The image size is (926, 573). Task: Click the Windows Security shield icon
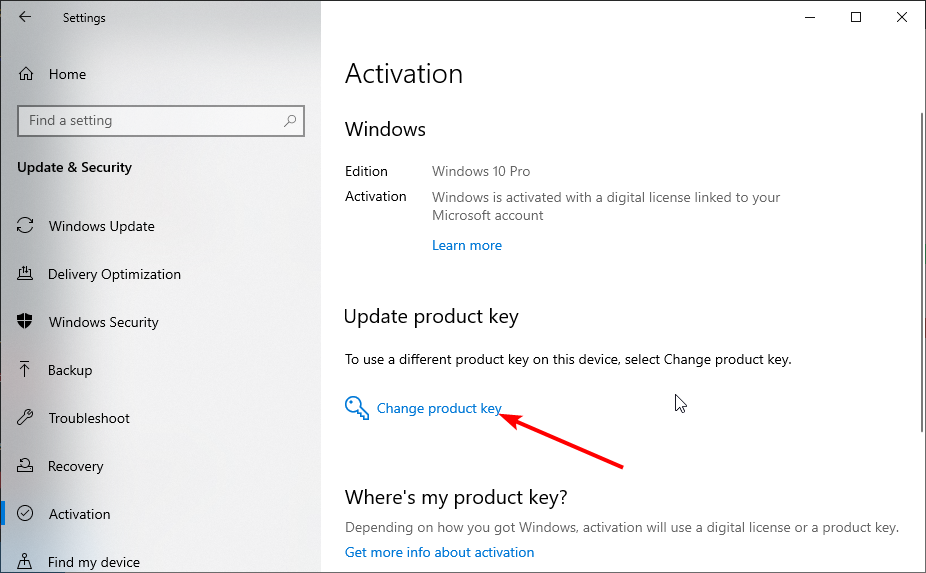coord(26,322)
